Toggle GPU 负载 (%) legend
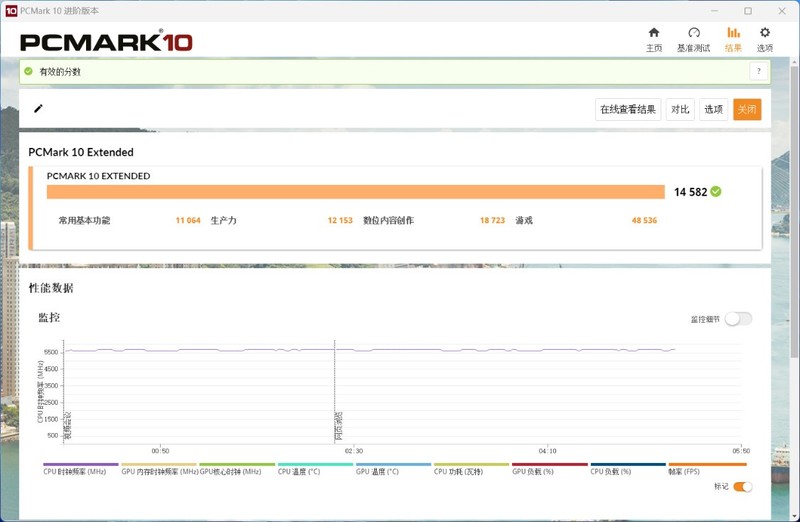Viewport: 800px width, 522px height. point(549,468)
